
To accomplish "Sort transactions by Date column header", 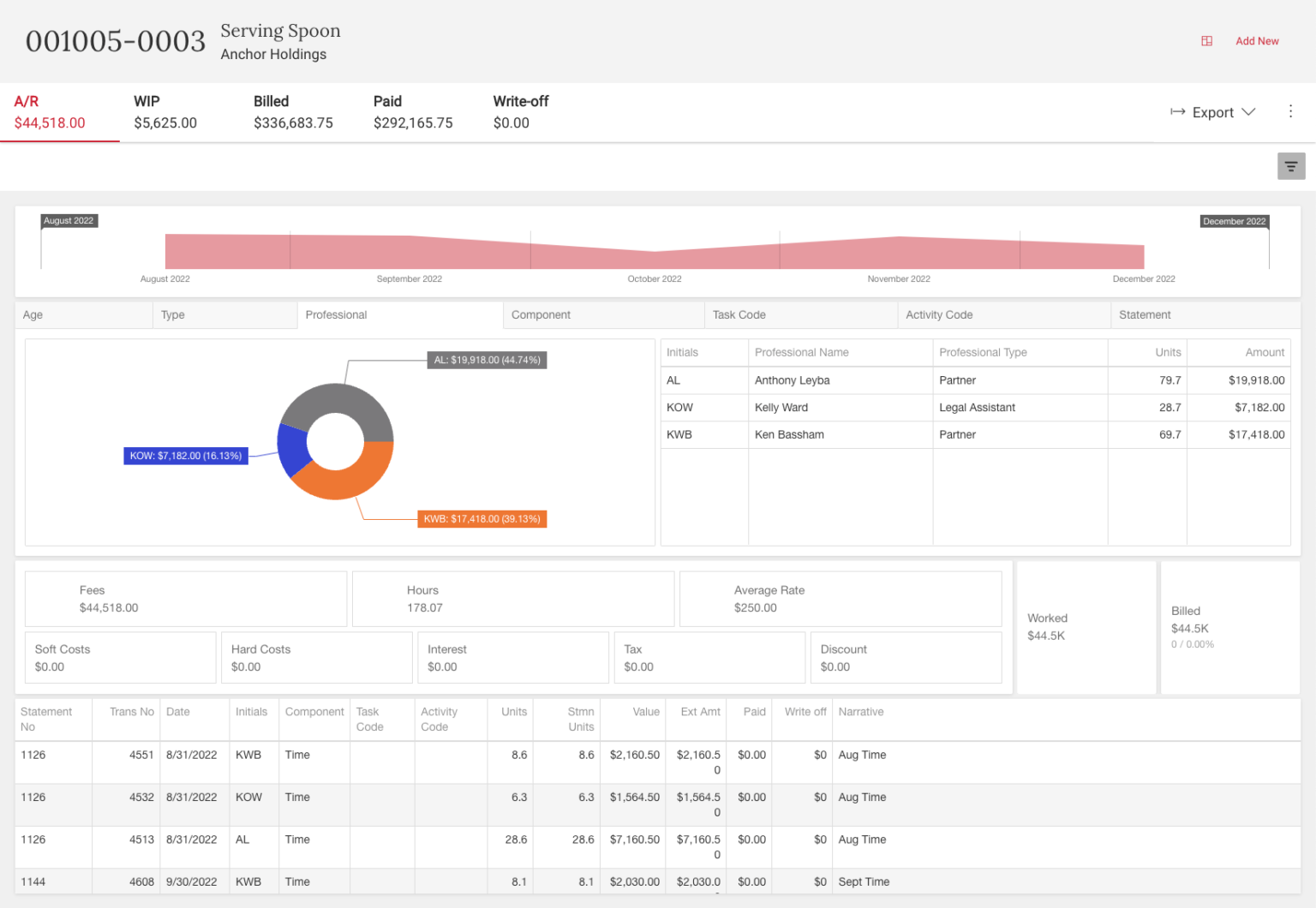I will click(178, 712).
